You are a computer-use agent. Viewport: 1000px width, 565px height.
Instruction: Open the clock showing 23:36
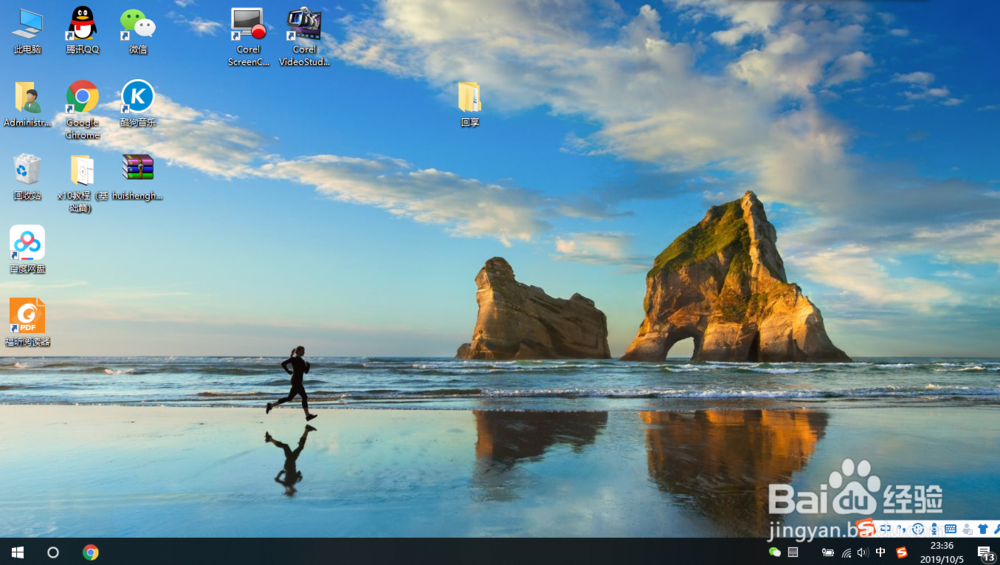942,552
